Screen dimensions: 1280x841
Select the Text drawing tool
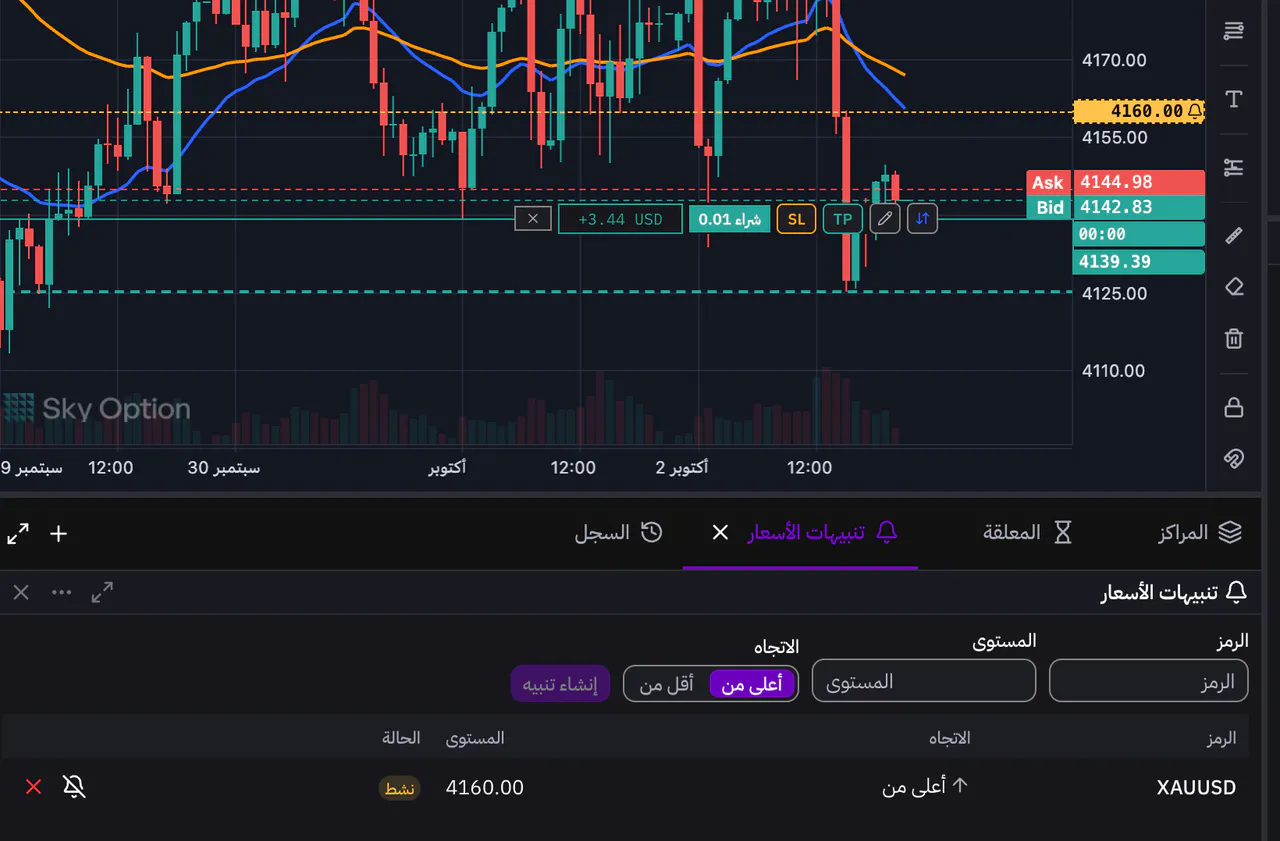click(1234, 99)
